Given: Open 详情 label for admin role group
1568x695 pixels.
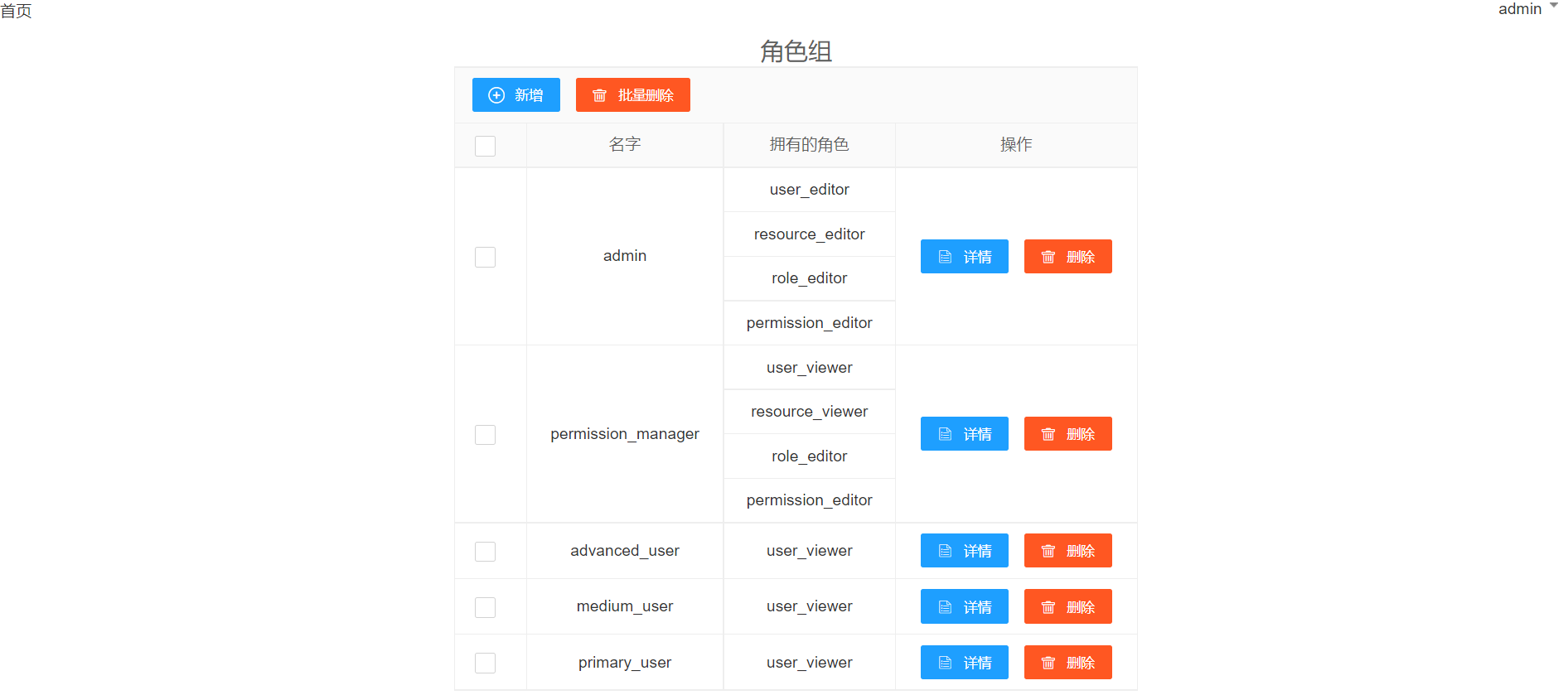Looking at the screenshot, I should click(978, 257).
